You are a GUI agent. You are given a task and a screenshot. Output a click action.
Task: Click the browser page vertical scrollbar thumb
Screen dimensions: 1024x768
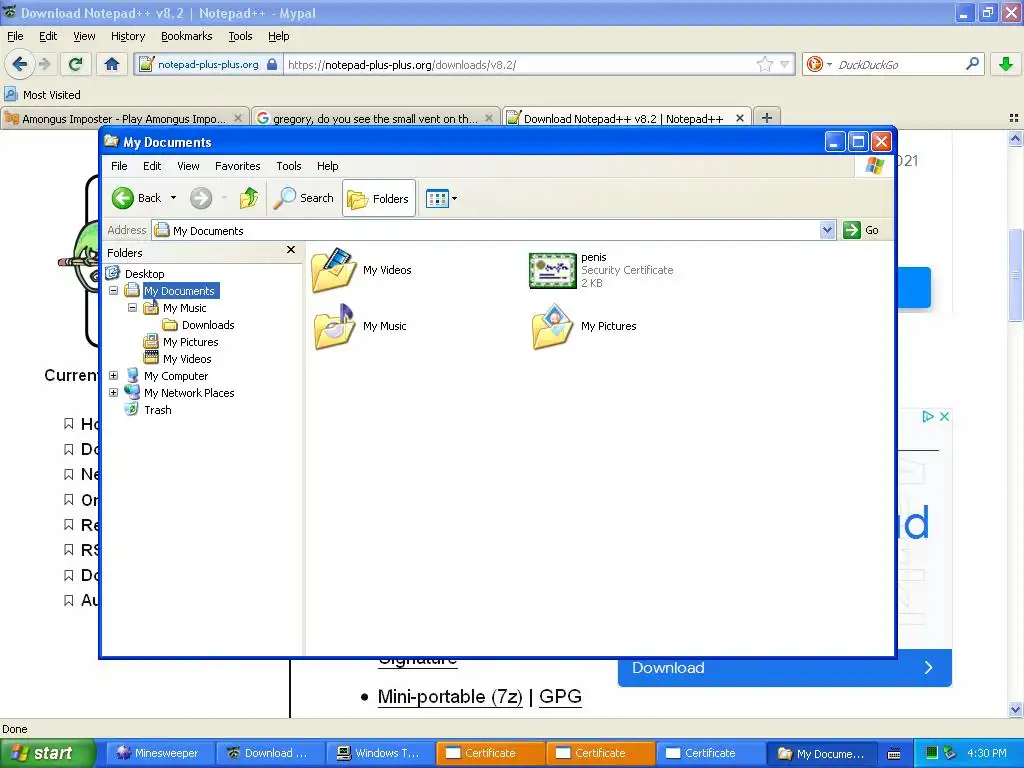tap(1015, 275)
